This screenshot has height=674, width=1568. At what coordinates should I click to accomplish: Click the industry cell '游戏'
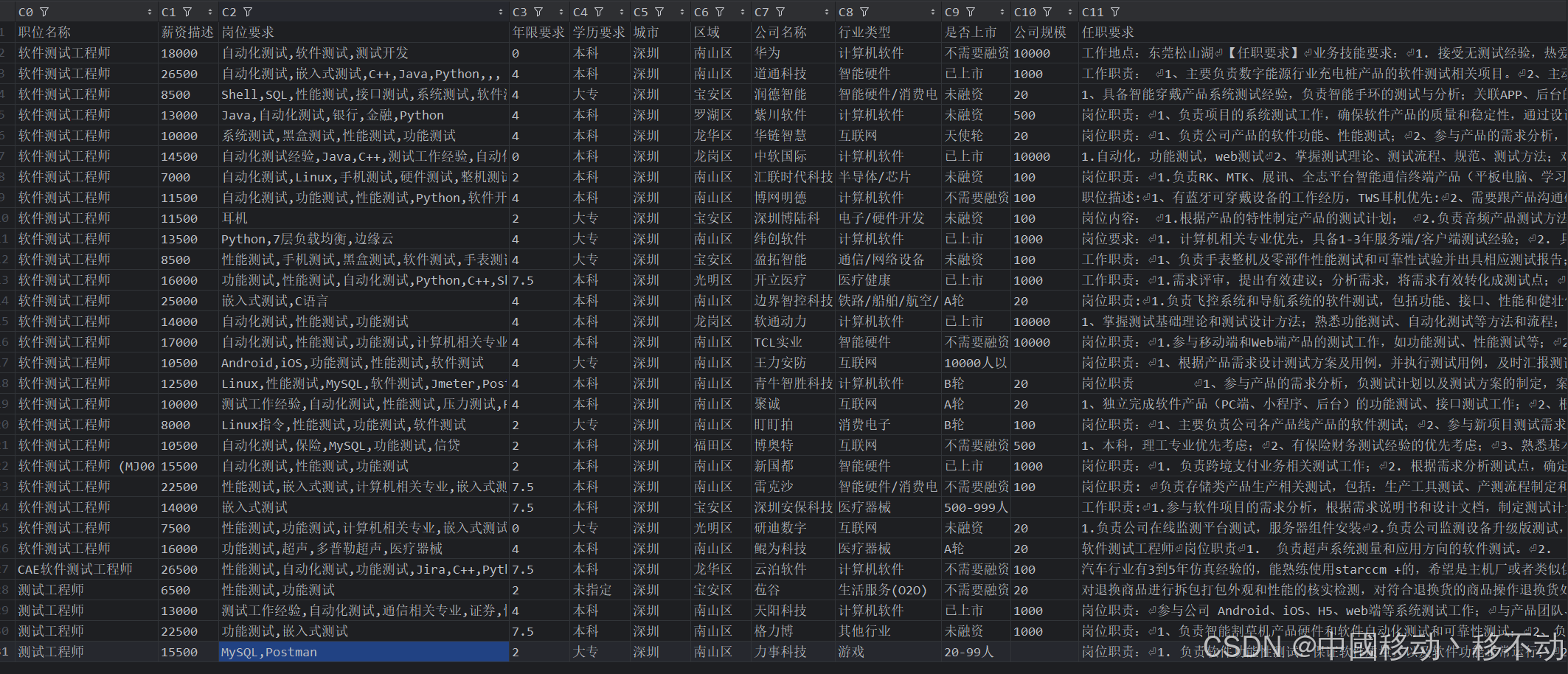click(851, 652)
